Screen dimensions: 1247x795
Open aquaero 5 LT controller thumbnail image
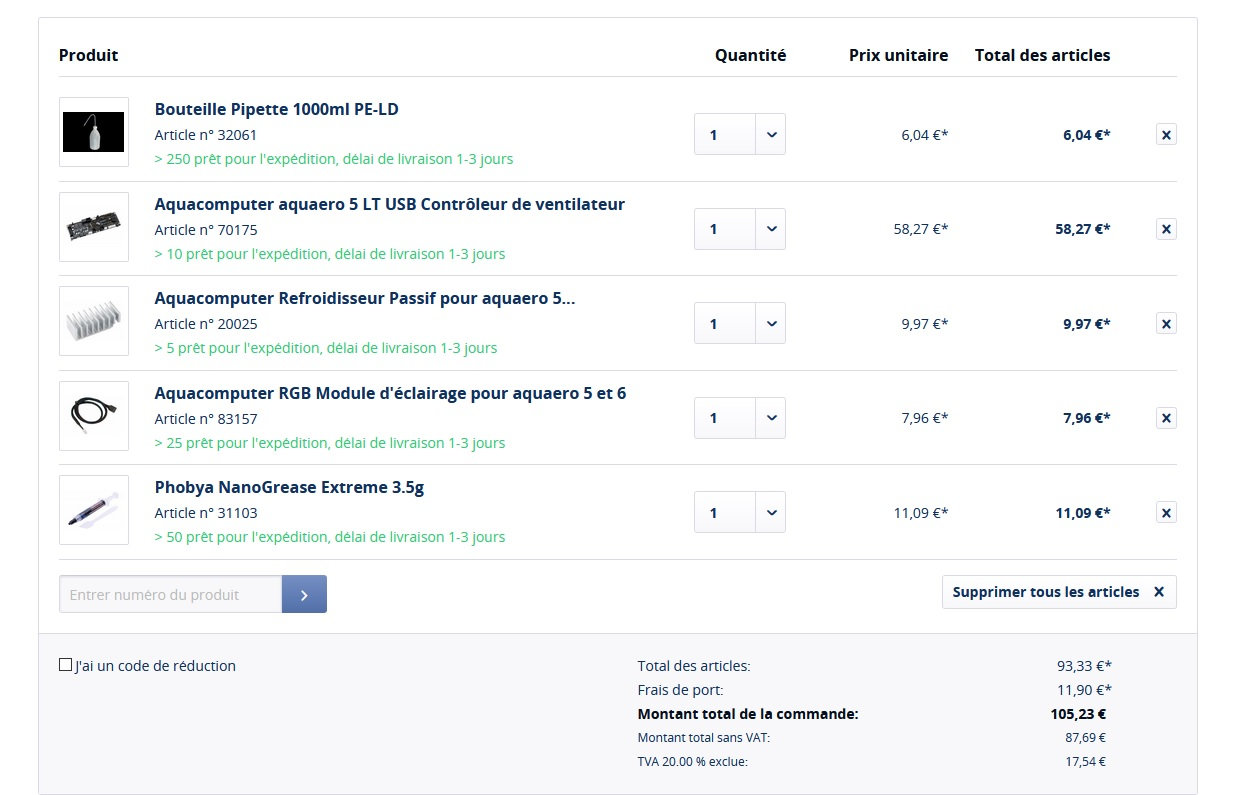tap(94, 227)
